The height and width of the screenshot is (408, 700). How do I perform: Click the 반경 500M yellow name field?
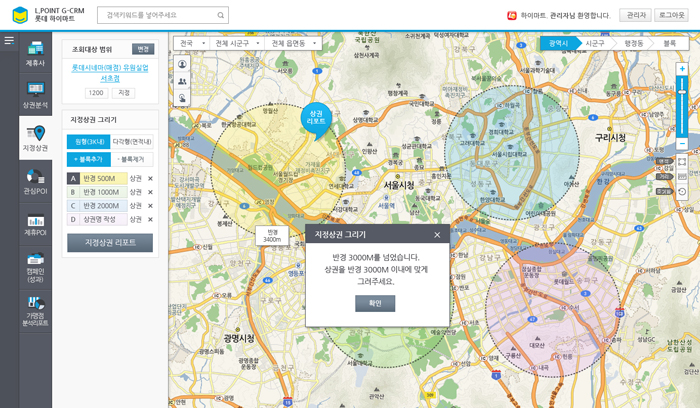pos(103,179)
